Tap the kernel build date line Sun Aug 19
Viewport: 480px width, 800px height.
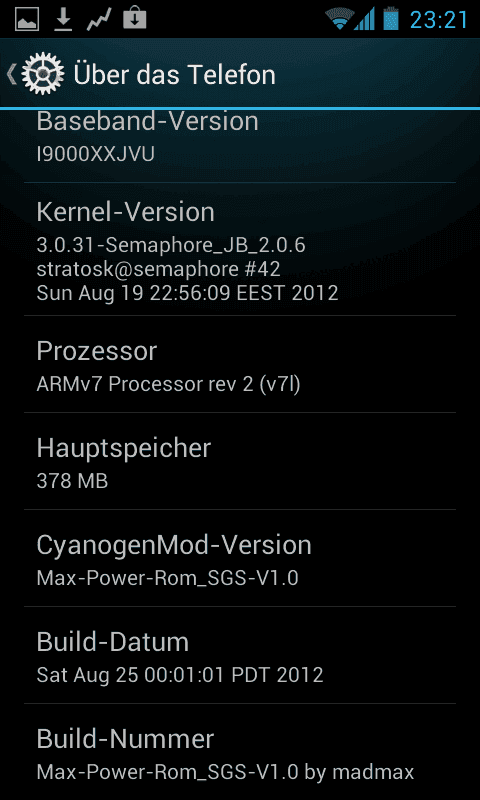pyautogui.click(x=187, y=293)
